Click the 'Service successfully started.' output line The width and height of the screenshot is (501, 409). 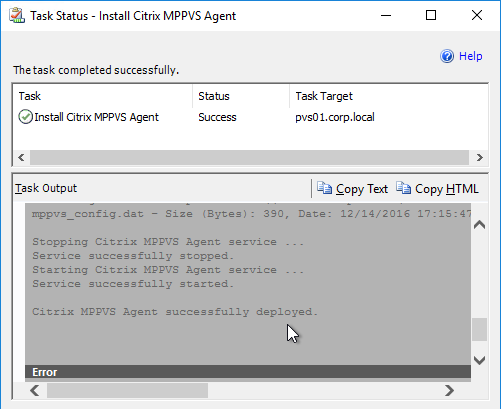[x=133, y=284]
